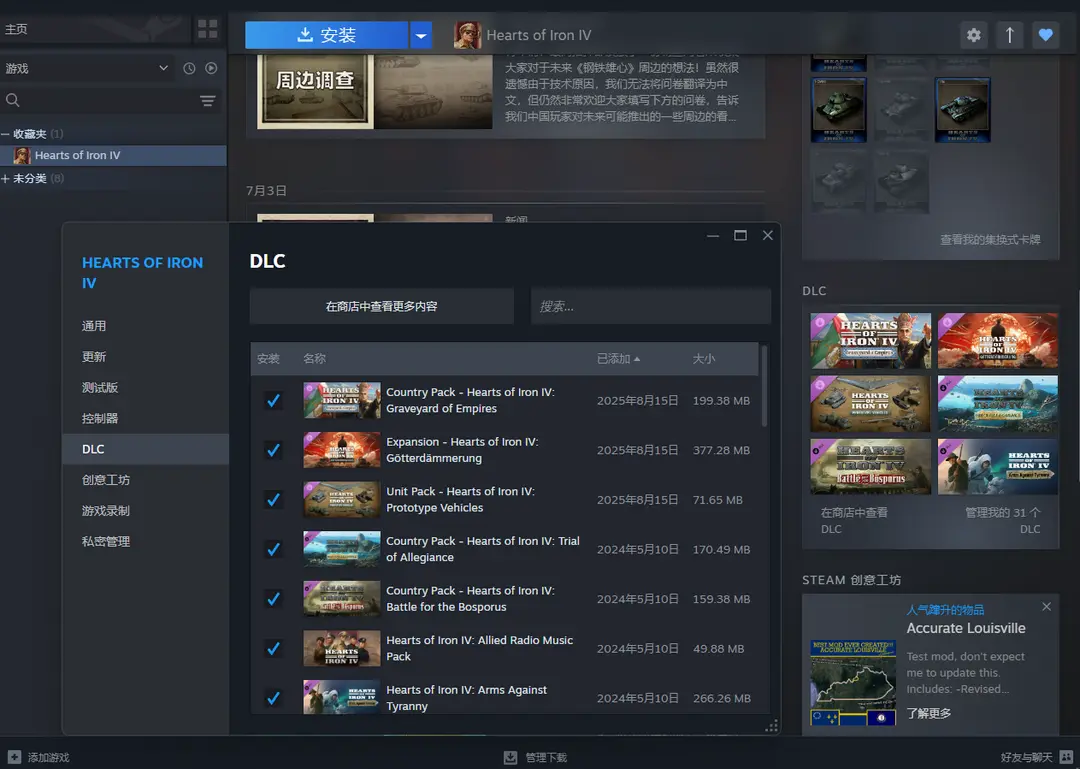1080x769 pixels.
Task: Toggle the Götterdämmerung expansion checkbox
Action: click(x=273, y=450)
